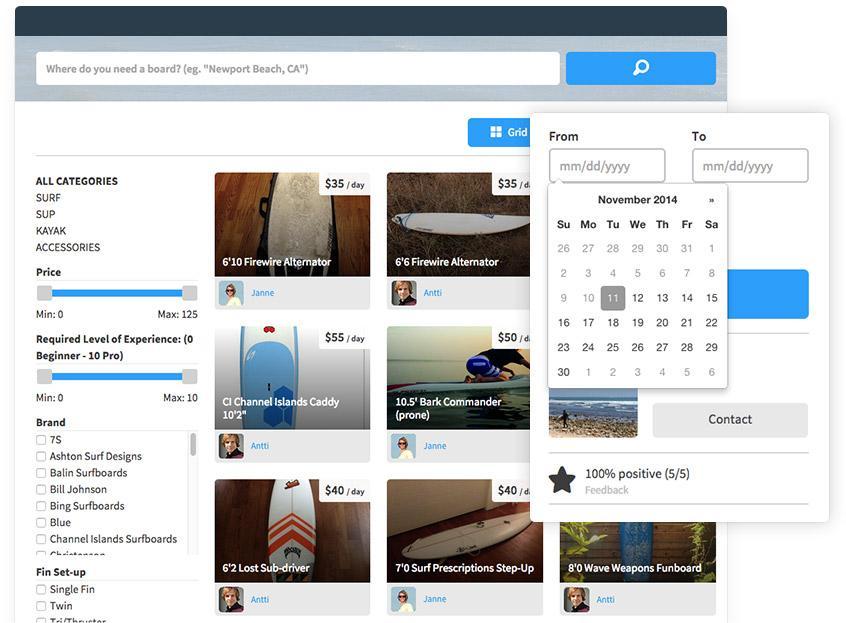Image resolution: width=846 pixels, height=623 pixels.
Task: Select the KAYAK category
Action: 51,231
